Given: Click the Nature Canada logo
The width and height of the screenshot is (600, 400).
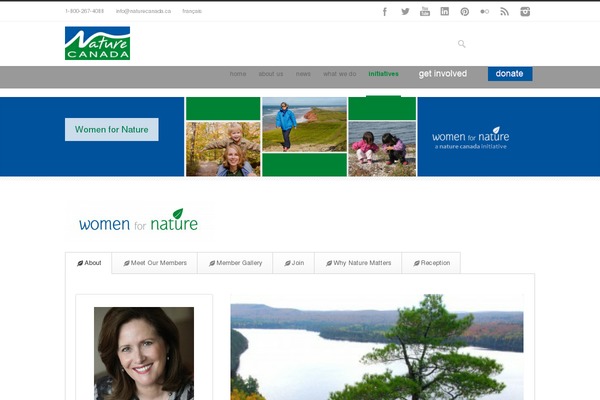Looking at the screenshot, I should point(98,43).
